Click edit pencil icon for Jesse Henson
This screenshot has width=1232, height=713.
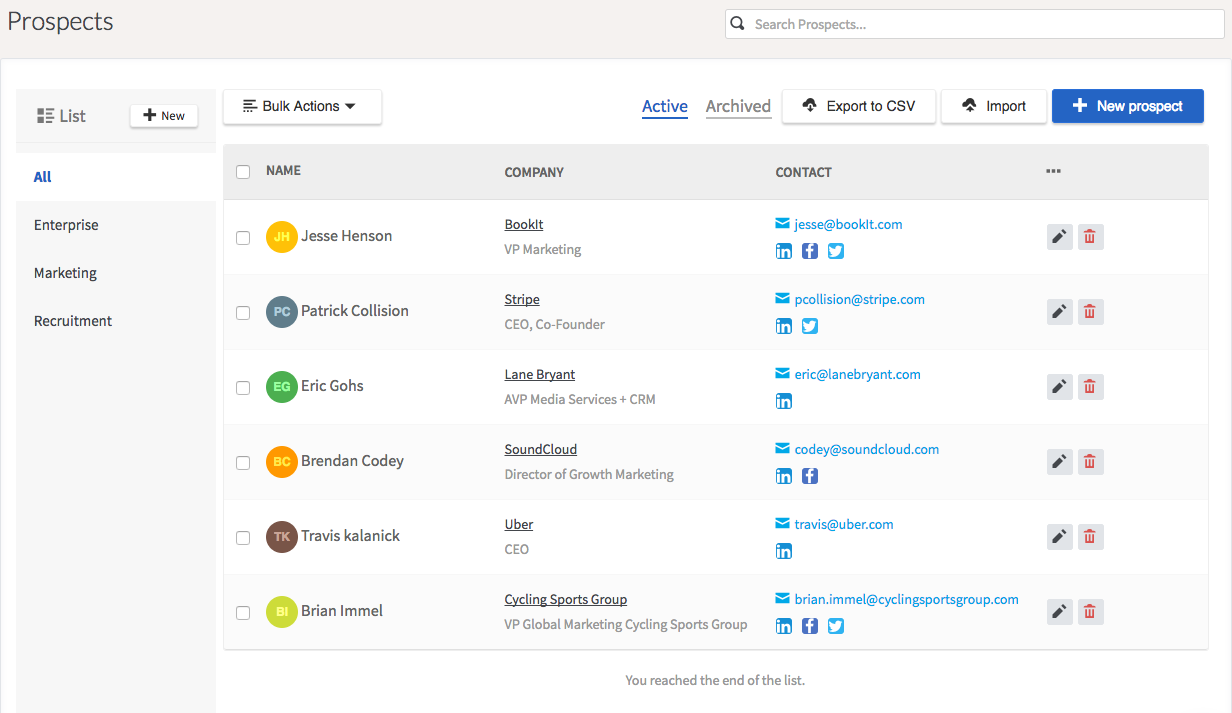(1059, 237)
